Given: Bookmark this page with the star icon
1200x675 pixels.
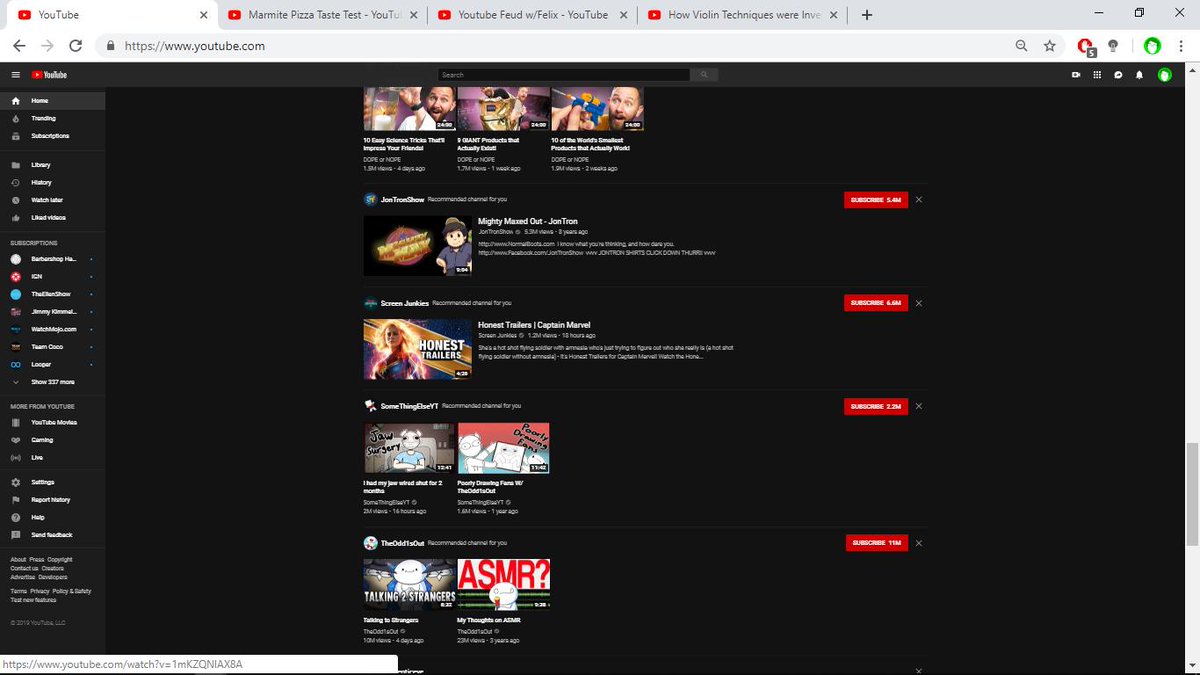Looking at the screenshot, I should click(x=1049, y=46).
